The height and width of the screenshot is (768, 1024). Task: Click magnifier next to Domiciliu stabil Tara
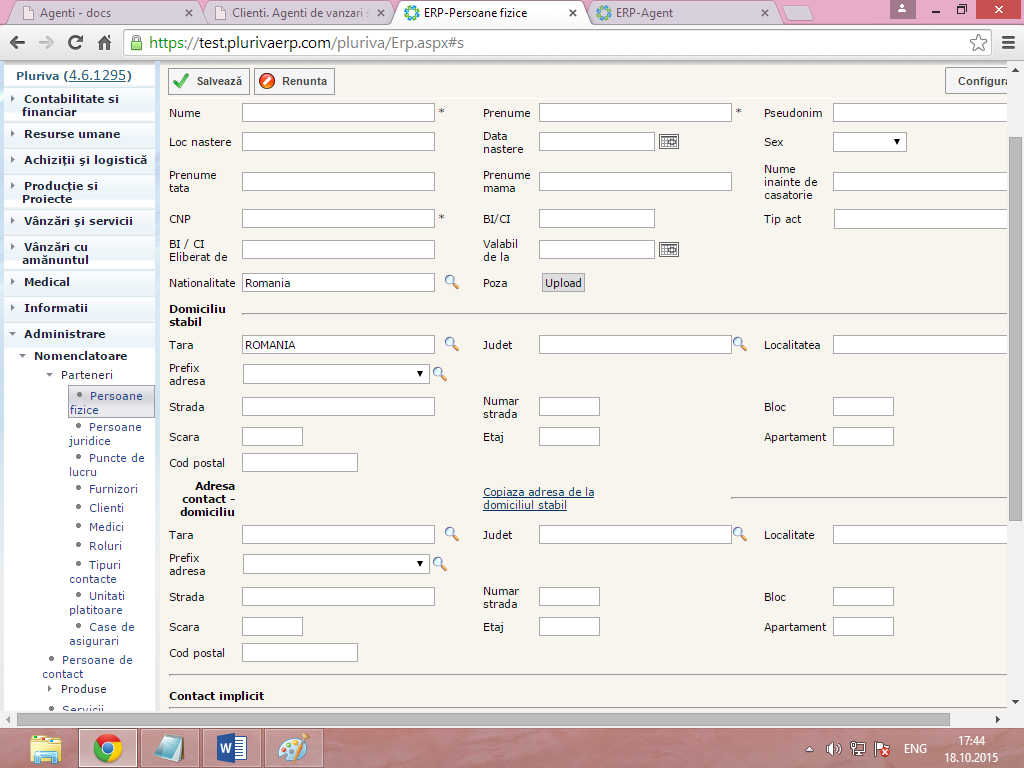point(451,344)
